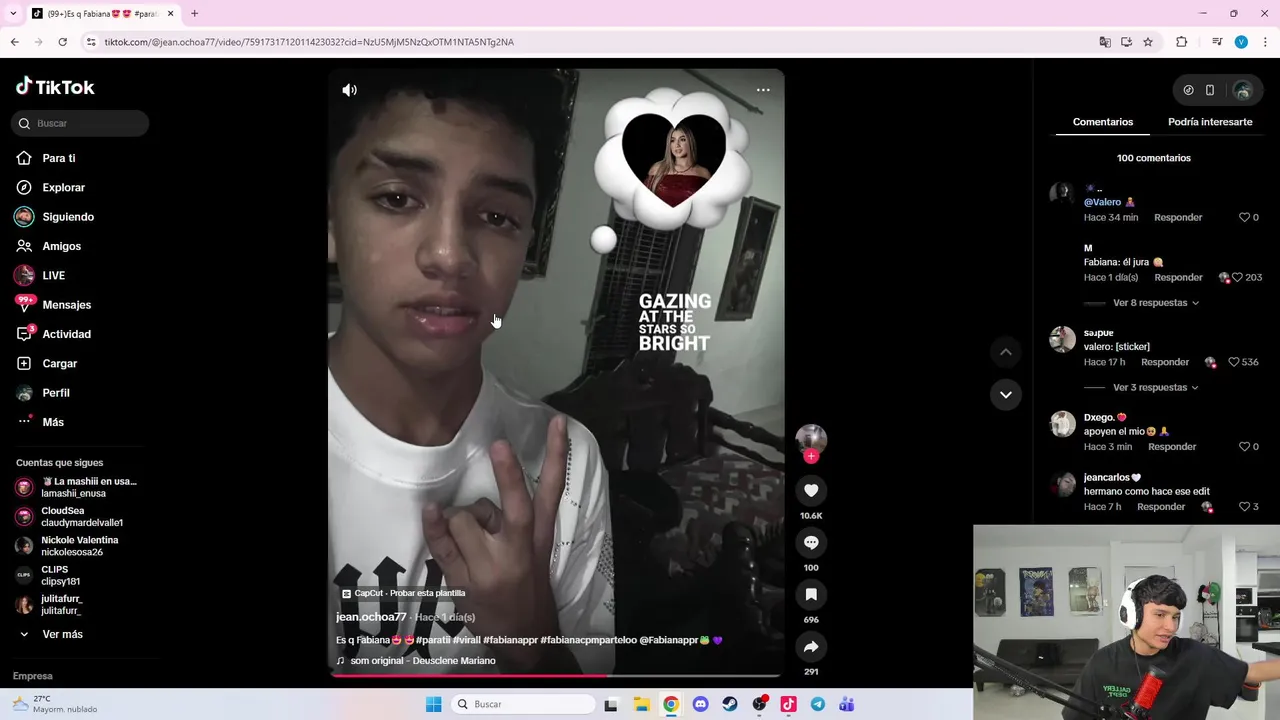
Task: Open nickolesosa26 followed account
Action: (77, 546)
